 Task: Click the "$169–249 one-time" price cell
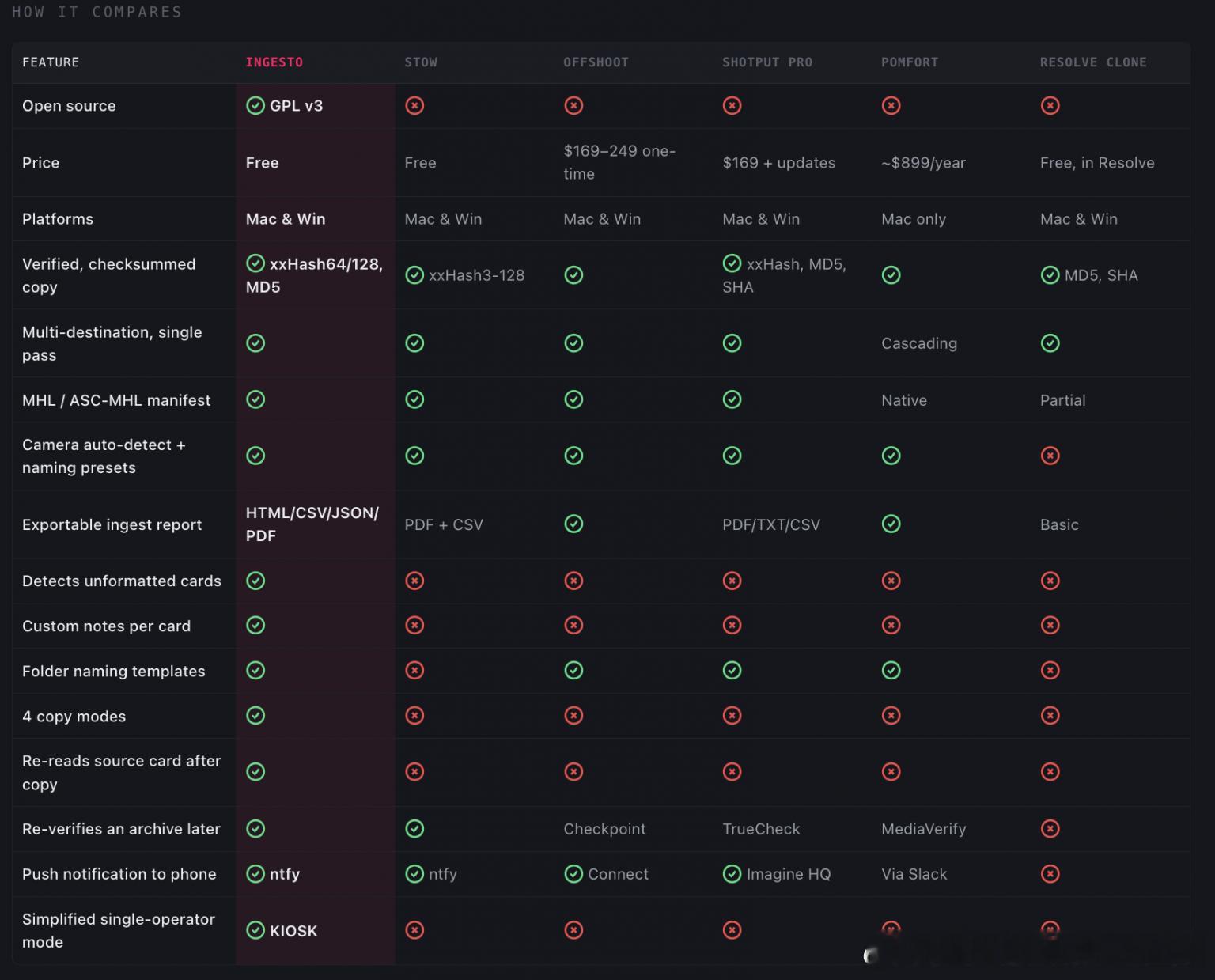pos(619,162)
